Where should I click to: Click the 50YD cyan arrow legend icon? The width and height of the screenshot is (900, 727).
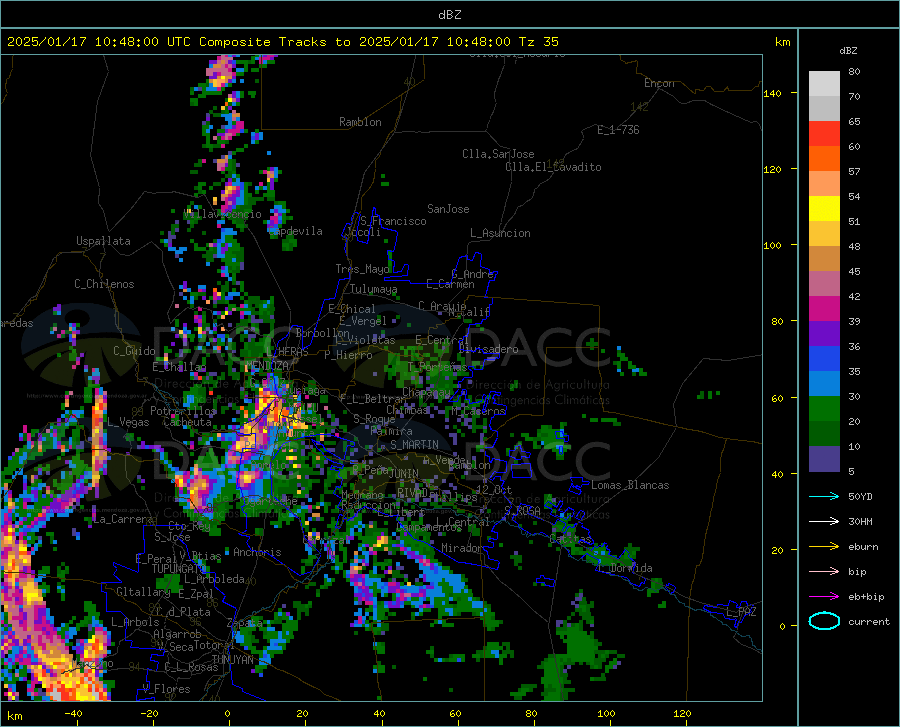(824, 496)
